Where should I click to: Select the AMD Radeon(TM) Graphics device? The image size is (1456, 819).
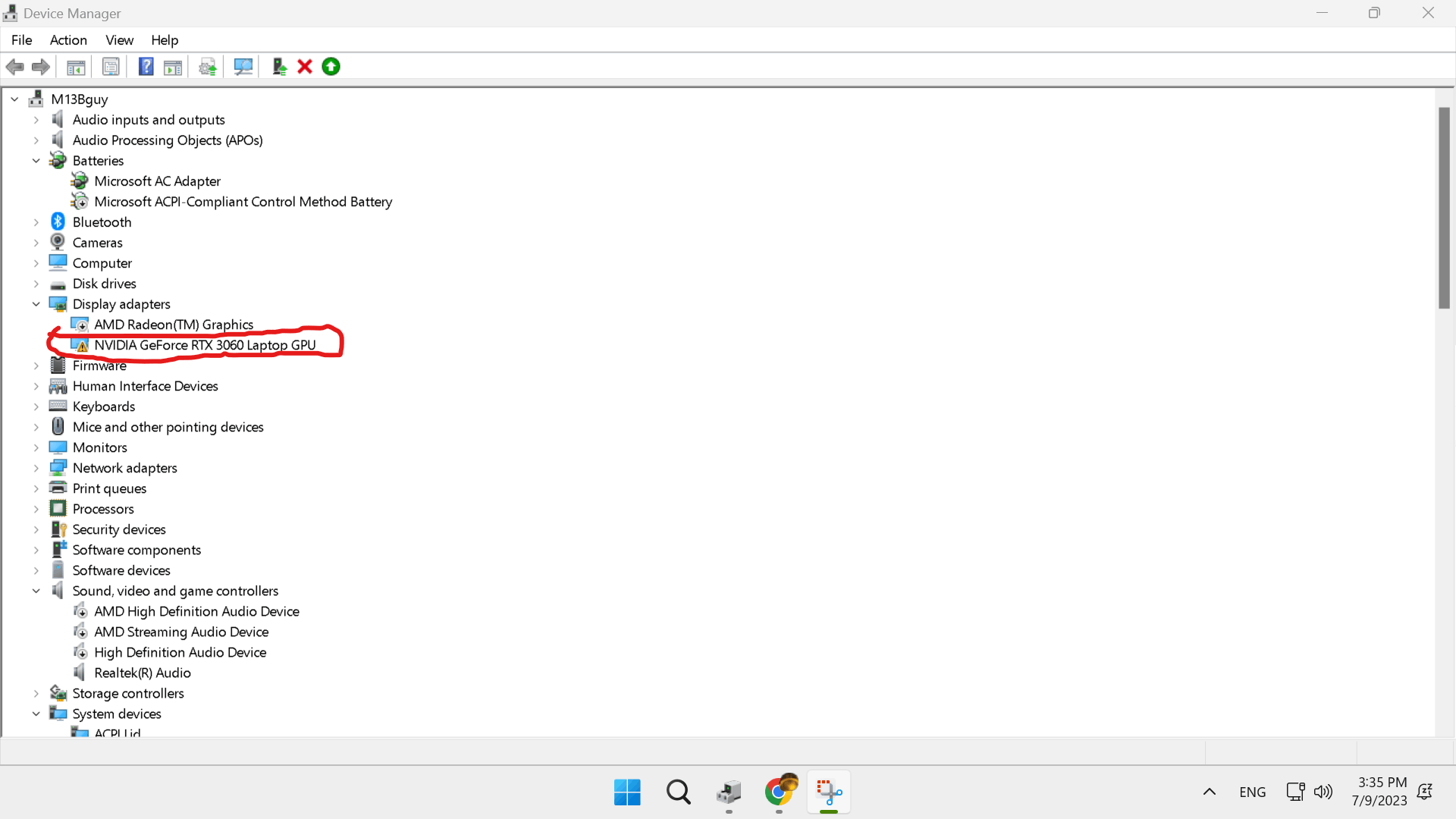click(174, 324)
